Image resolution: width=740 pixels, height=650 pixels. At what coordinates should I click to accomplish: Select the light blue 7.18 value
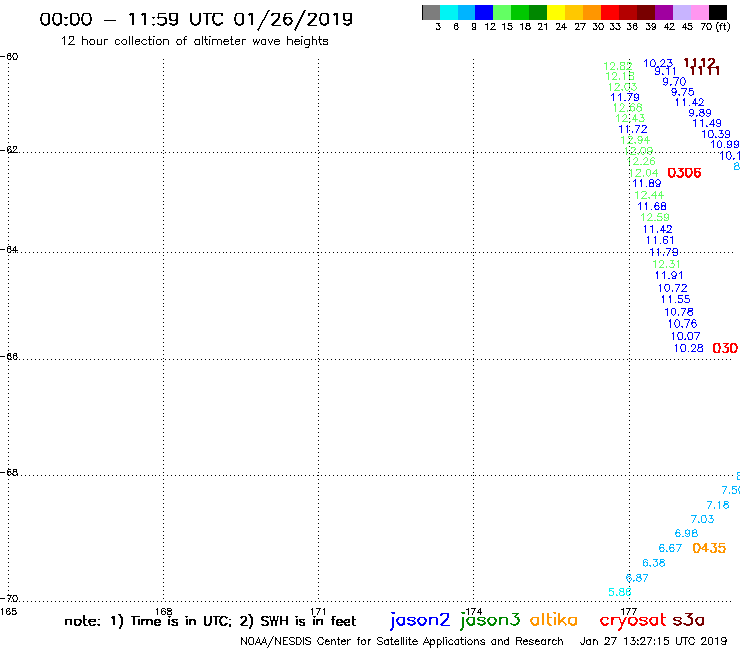pyautogui.click(x=718, y=505)
